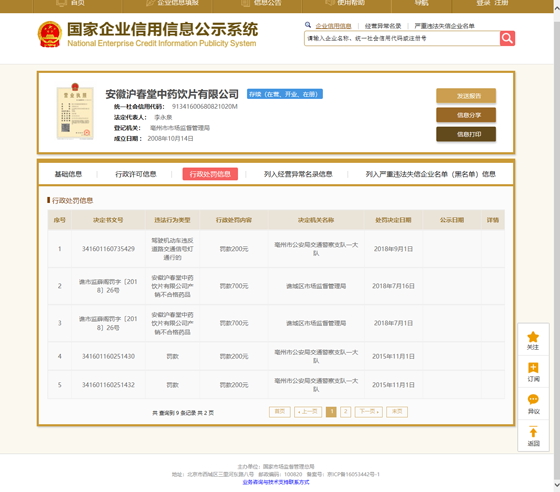This screenshot has width=560, height=492.
Task: Go to page 2 in pagination
Action: click(x=345, y=412)
